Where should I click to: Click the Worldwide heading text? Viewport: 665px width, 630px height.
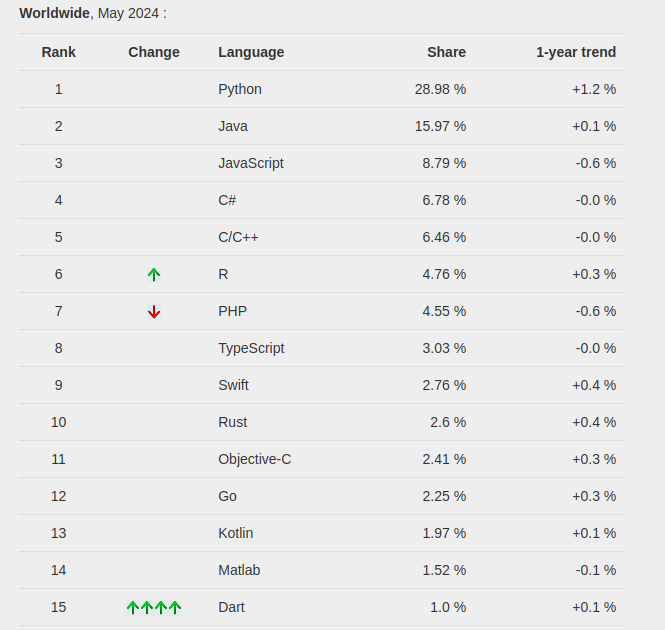coord(54,14)
